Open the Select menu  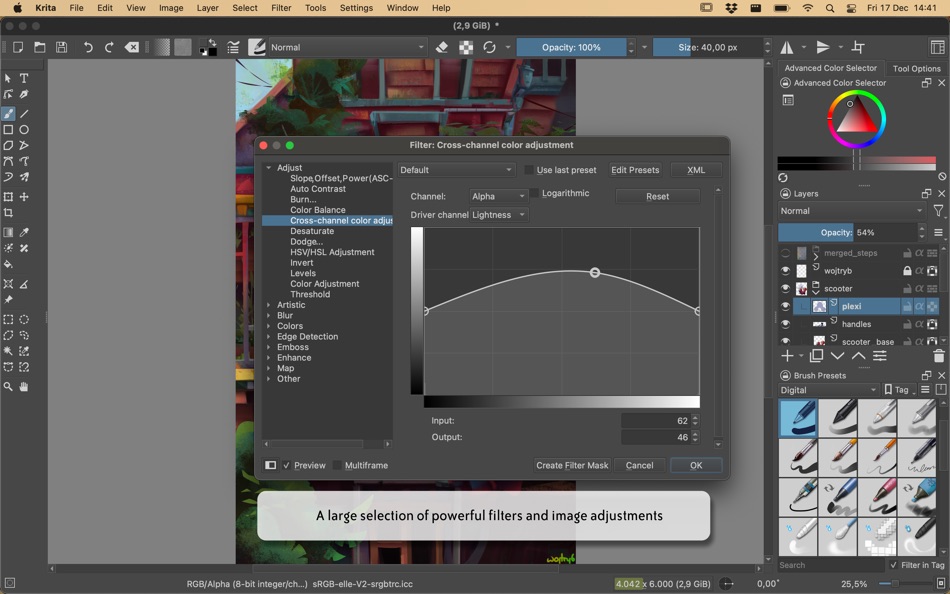click(245, 8)
